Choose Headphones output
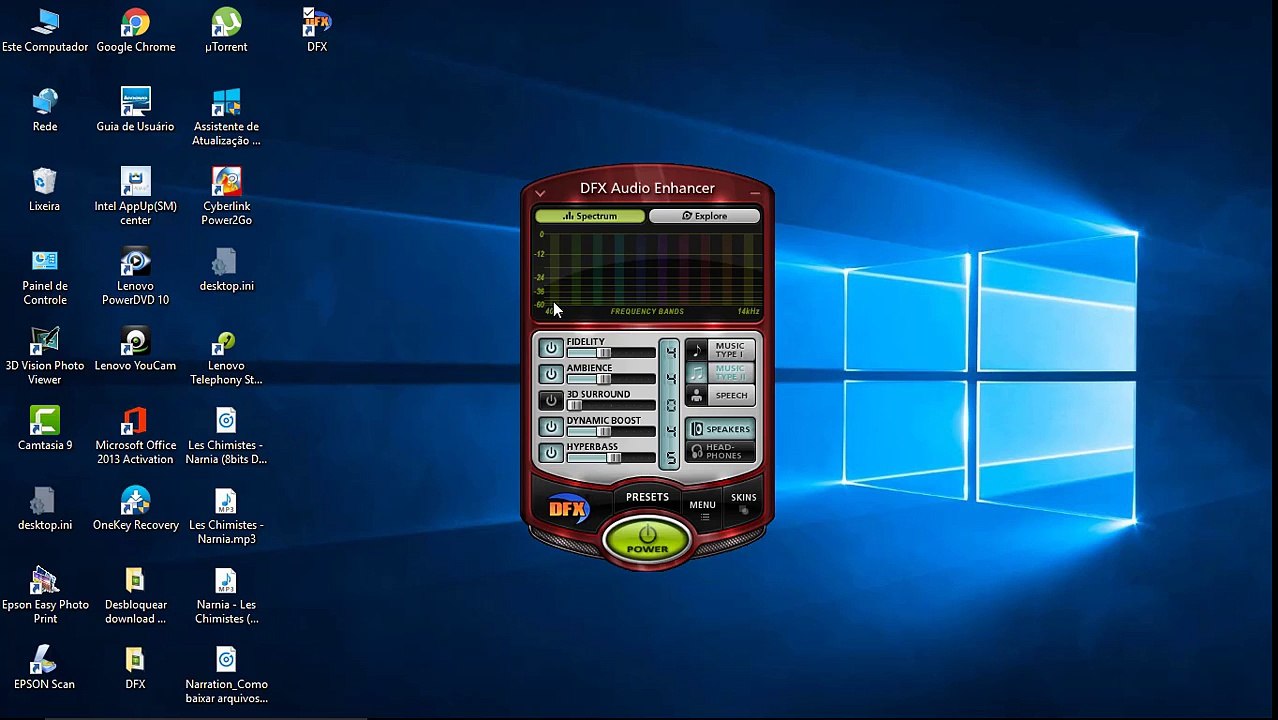This screenshot has height=720, width=1278. coord(720,452)
